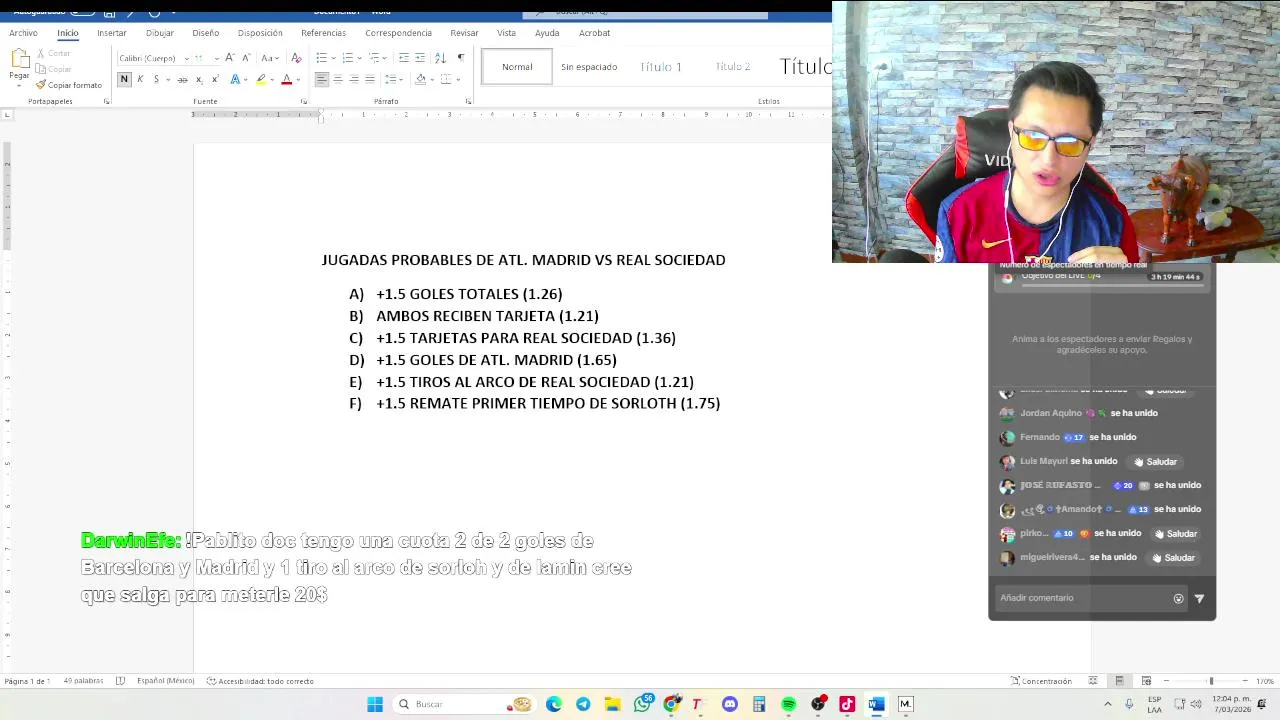
Task: Apply the Título 1 style
Action: [x=661, y=67]
